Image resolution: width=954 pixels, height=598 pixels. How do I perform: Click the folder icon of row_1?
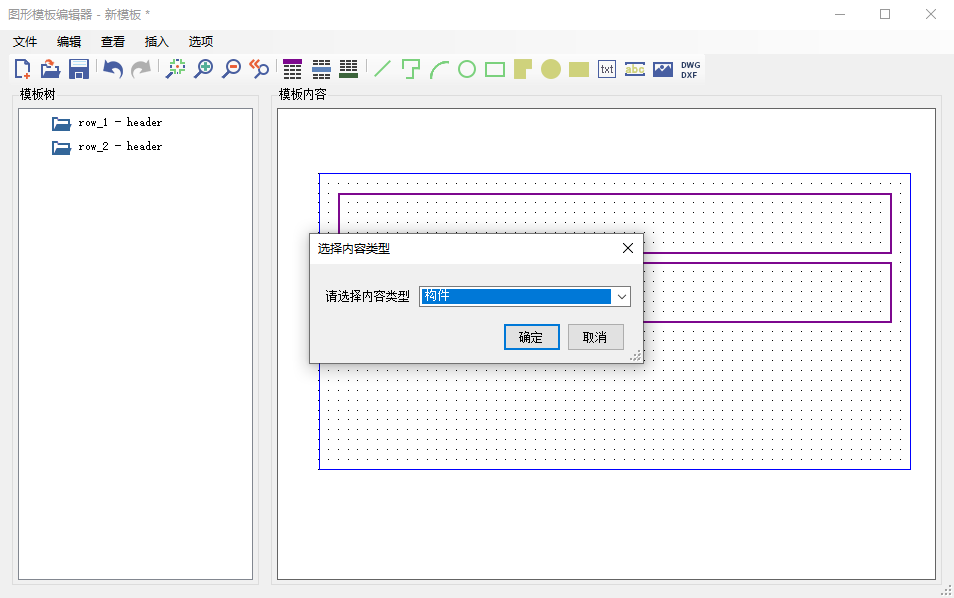61,123
